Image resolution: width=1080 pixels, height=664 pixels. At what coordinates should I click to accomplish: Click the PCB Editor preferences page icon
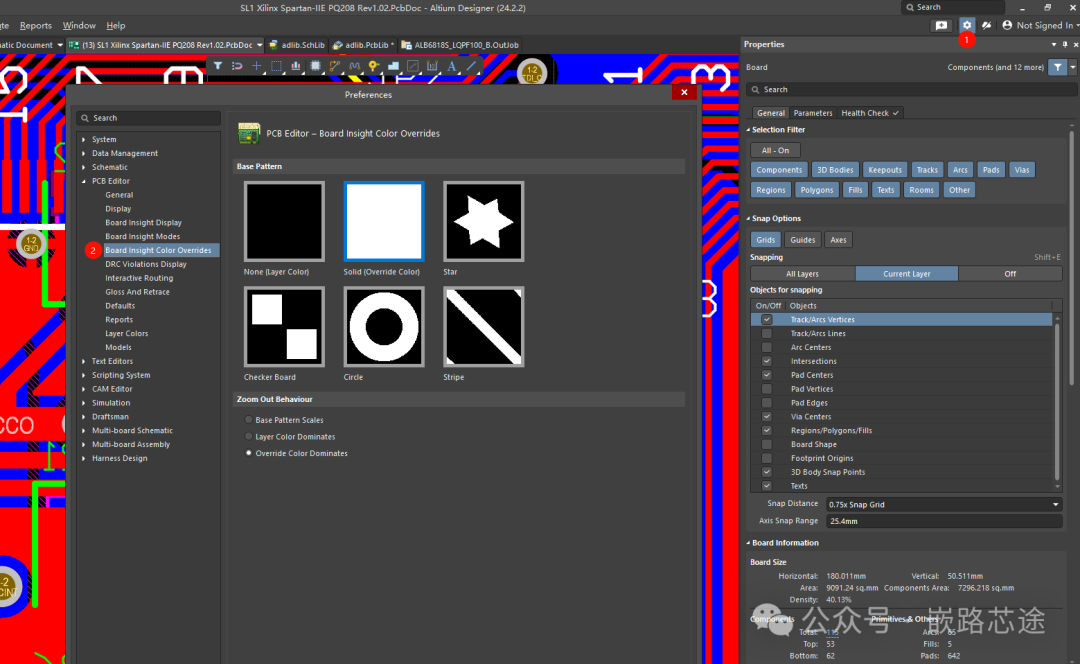click(x=249, y=133)
